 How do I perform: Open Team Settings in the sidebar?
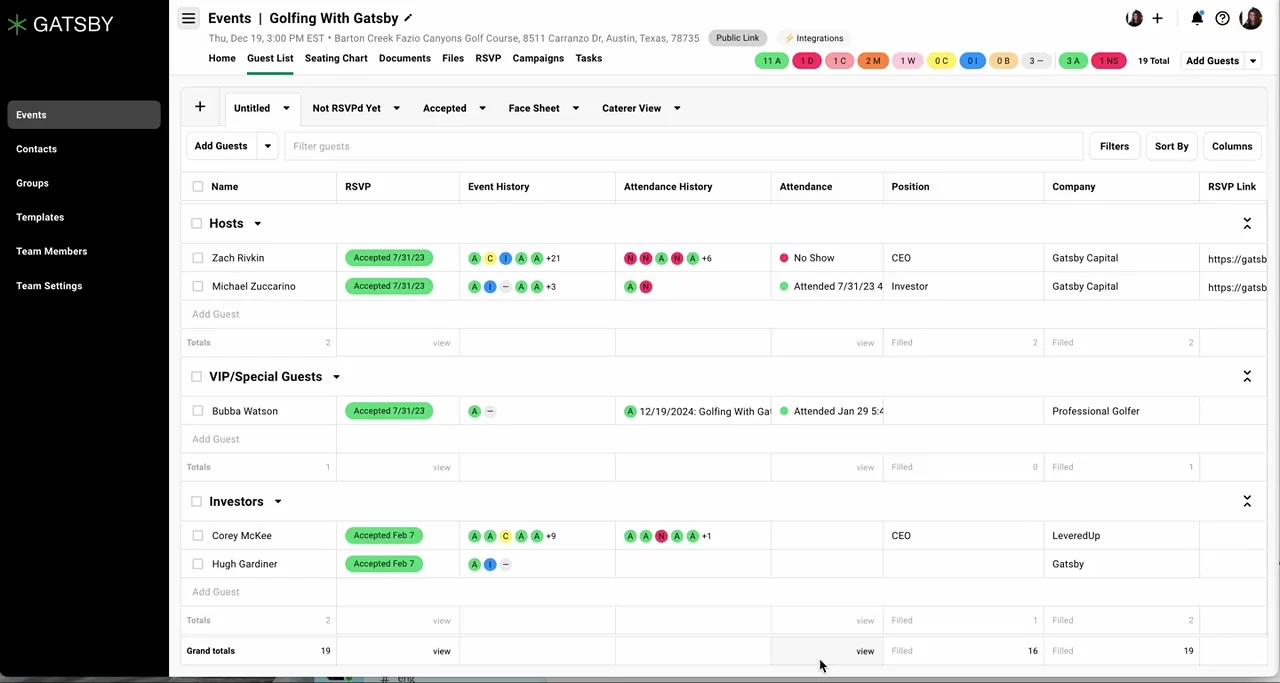point(84,286)
